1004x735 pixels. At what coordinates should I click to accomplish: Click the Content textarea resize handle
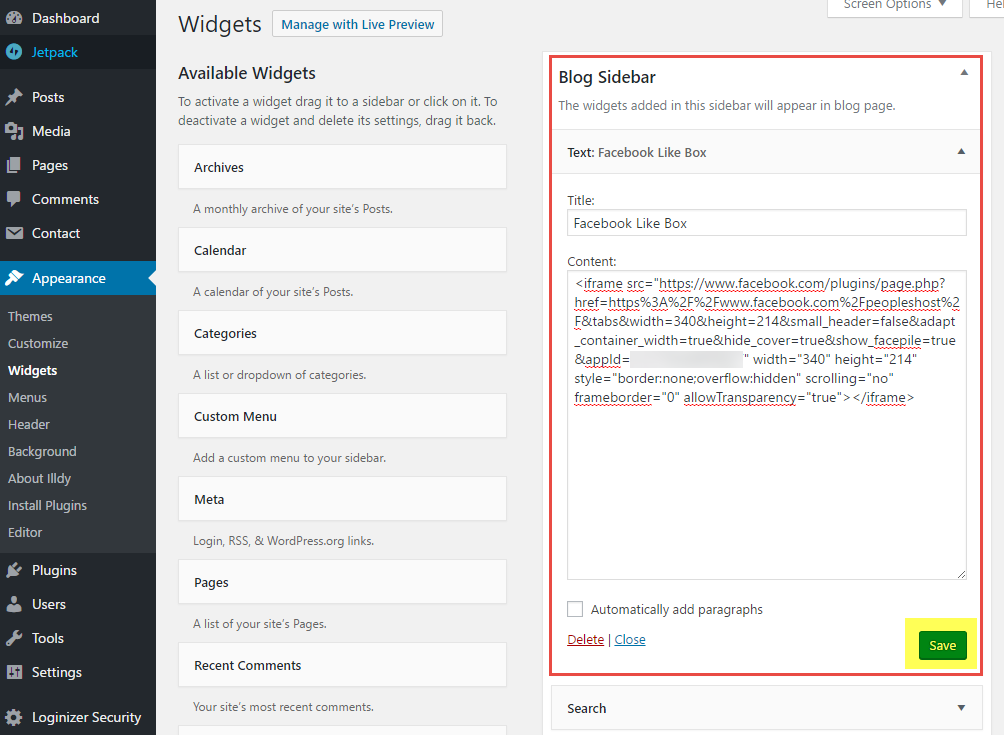[961, 574]
